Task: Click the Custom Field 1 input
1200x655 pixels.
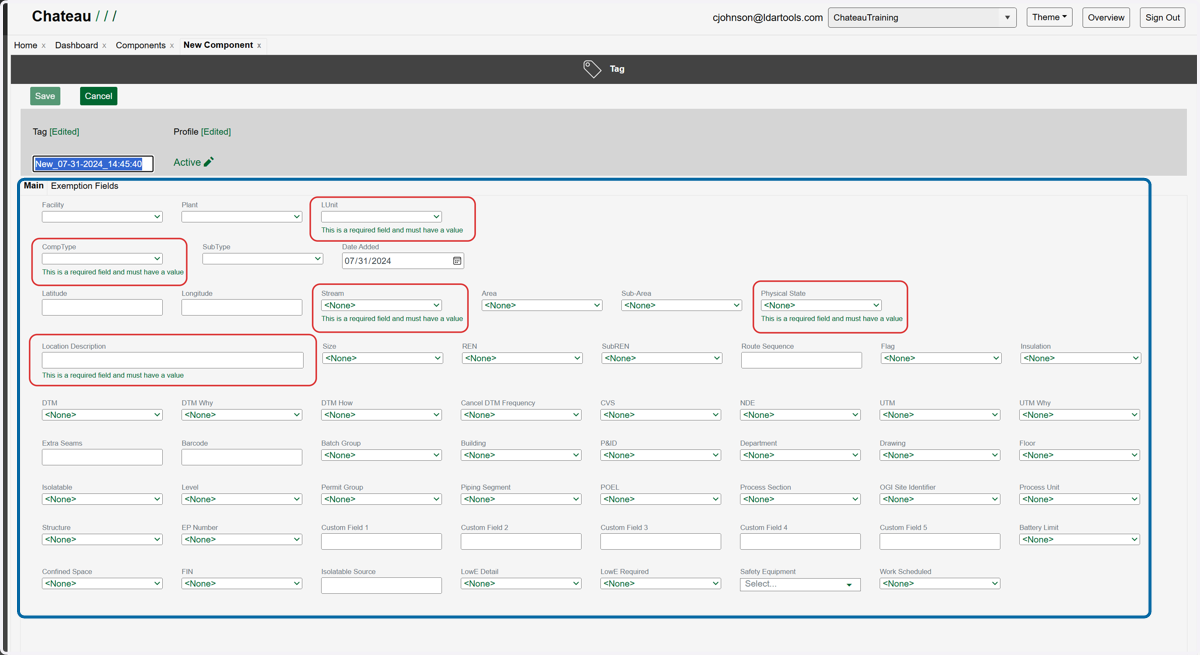Action: coord(381,541)
